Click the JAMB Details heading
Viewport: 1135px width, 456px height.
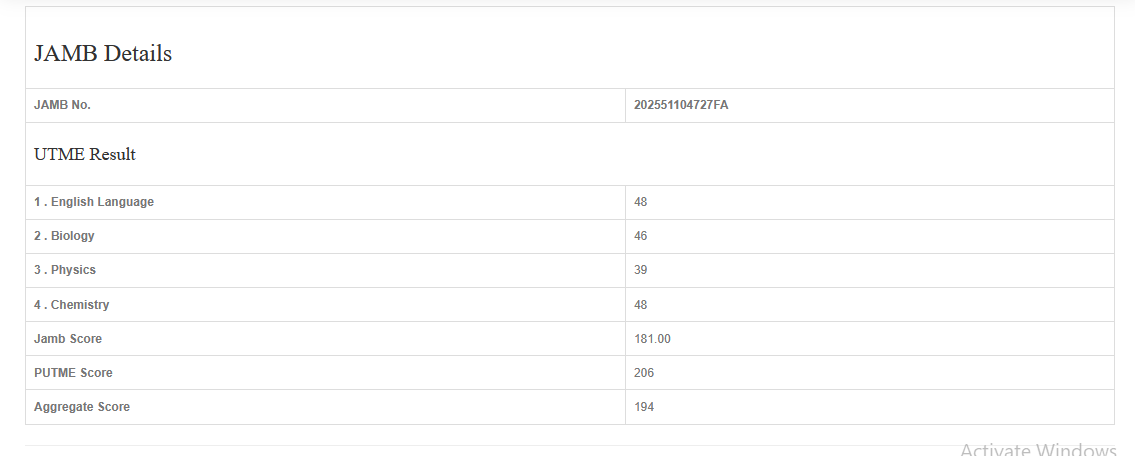[103, 54]
